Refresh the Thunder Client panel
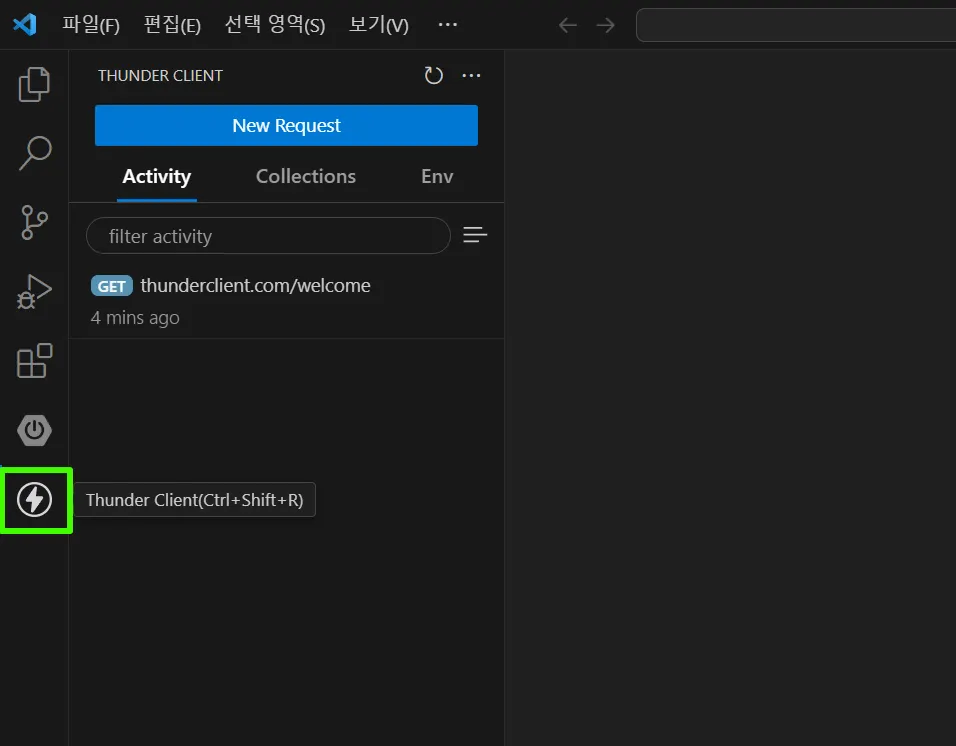Viewport: 956px width, 746px height. (x=433, y=76)
